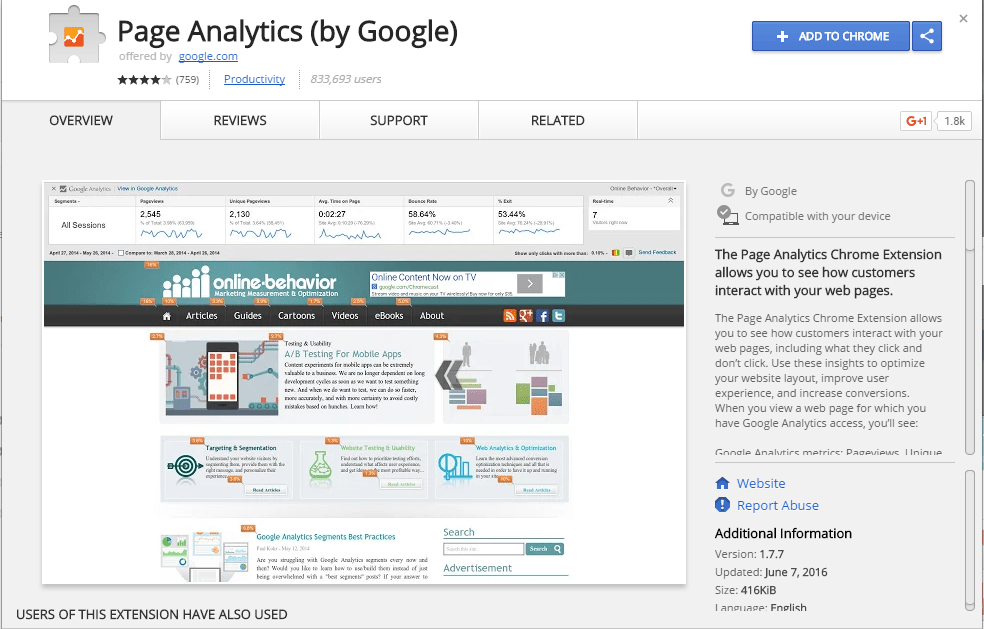The image size is (984, 629).
Task: Click the share icon button
Action: point(927,36)
